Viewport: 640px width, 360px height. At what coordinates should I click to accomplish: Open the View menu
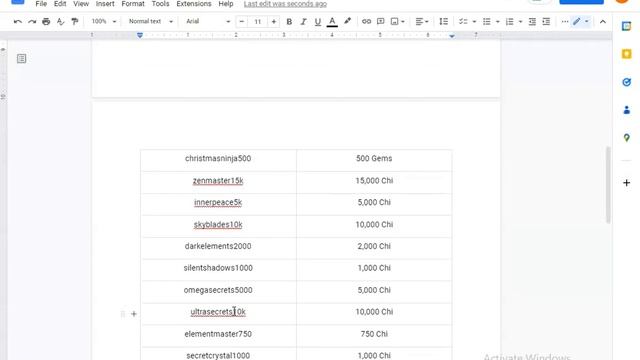[x=81, y=4]
